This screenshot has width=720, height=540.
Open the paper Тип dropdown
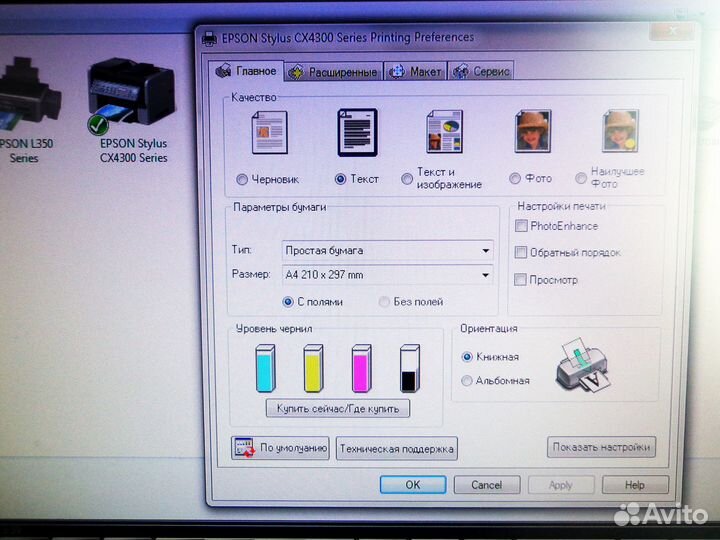(388, 250)
